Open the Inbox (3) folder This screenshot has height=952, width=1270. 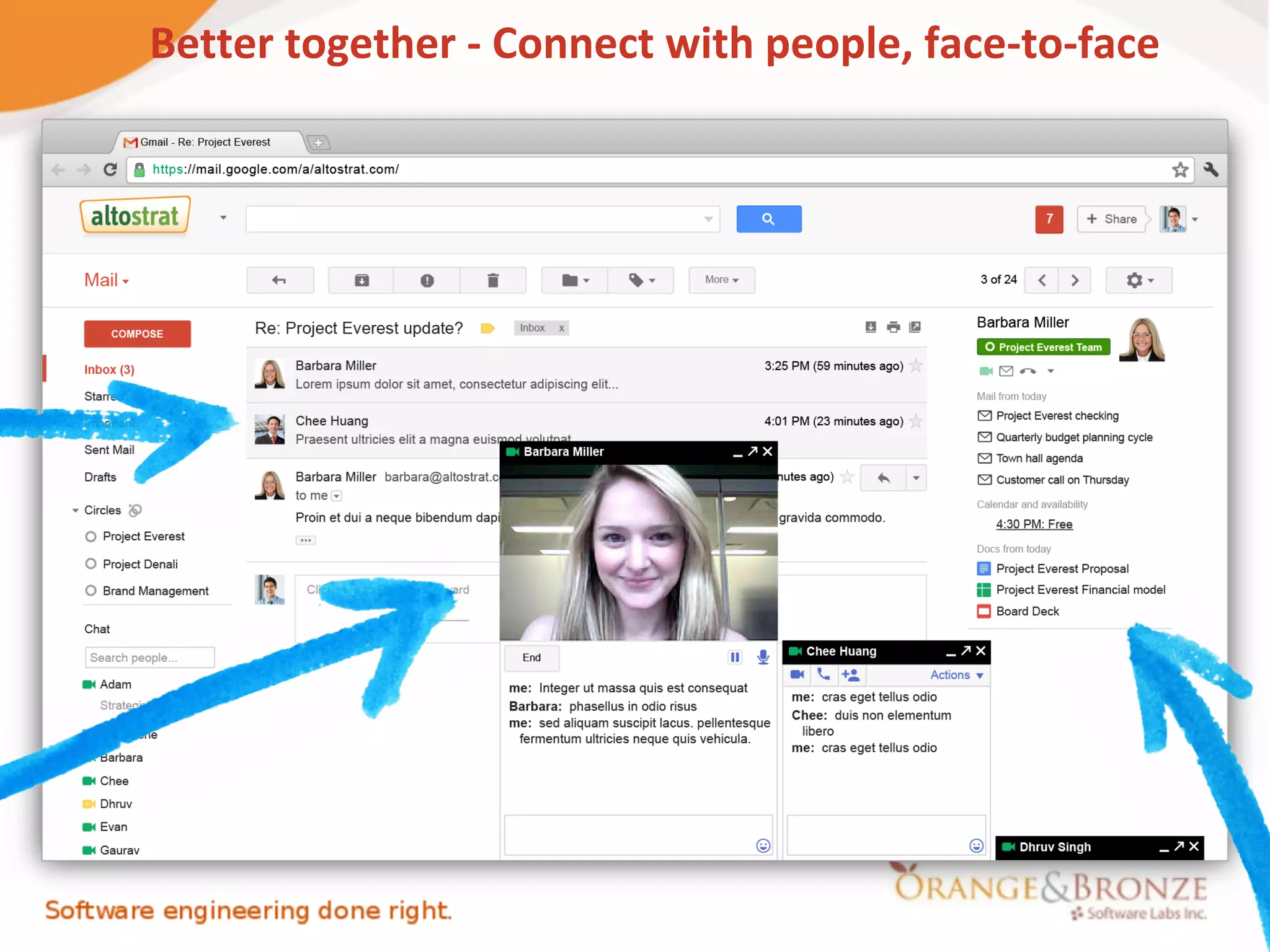(109, 369)
